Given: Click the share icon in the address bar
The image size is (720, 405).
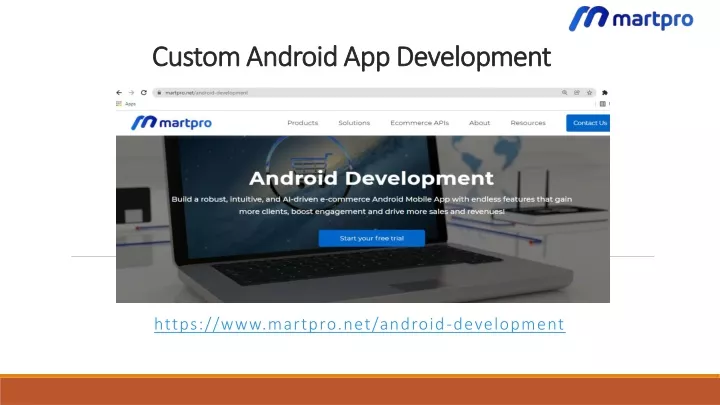Looking at the screenshot, I should click(x=577, y=93).
